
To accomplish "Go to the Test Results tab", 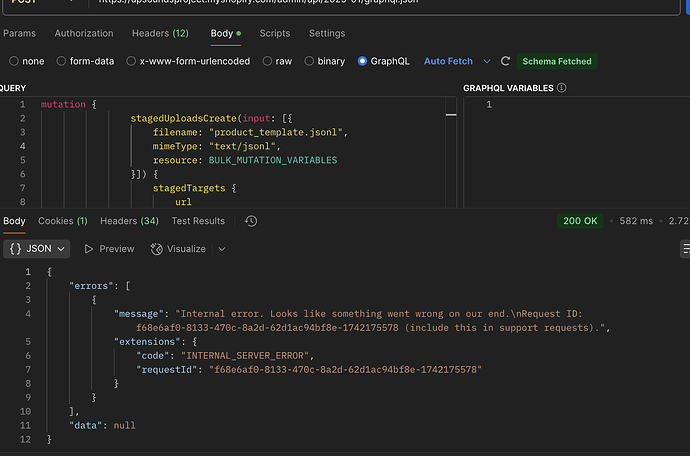I will (198, 221).
